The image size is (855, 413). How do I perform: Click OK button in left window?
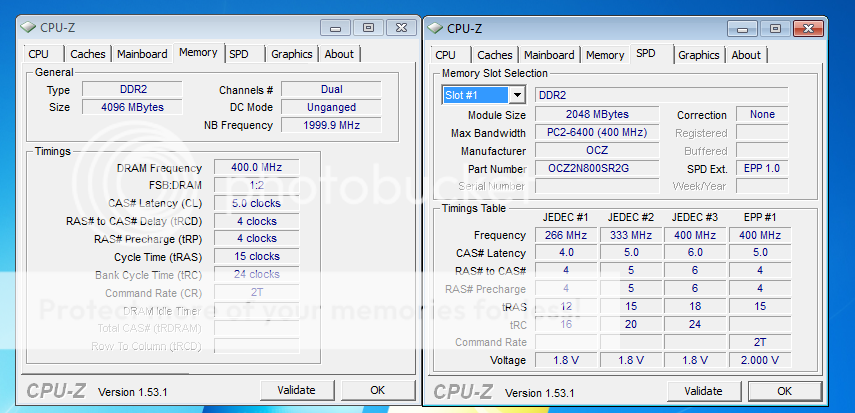coord(377,390)
